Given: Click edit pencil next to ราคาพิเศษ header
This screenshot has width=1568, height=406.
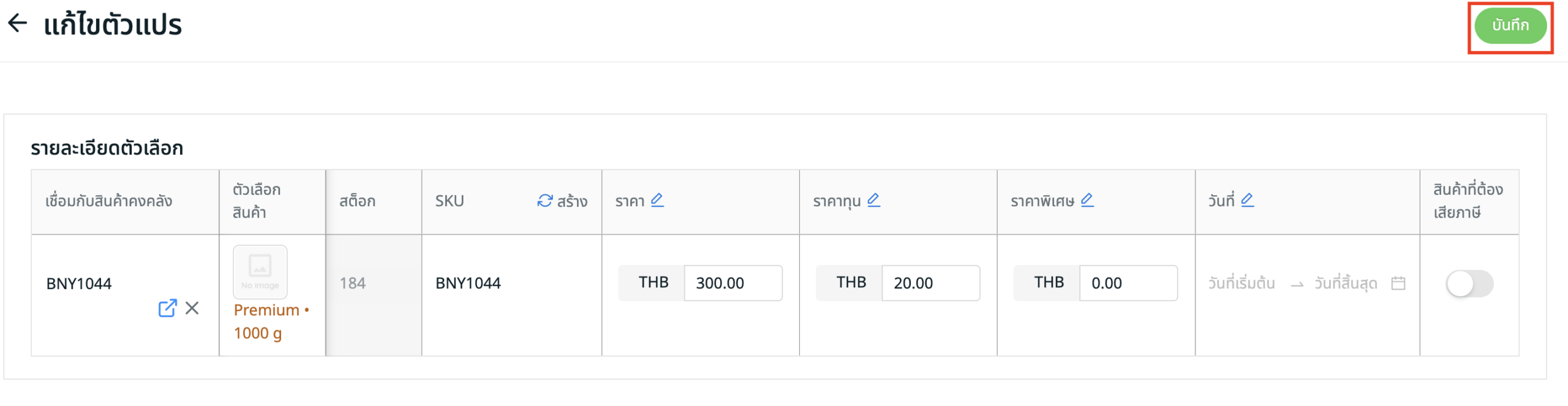Looking at the screenshot, I should [1087, 200].
